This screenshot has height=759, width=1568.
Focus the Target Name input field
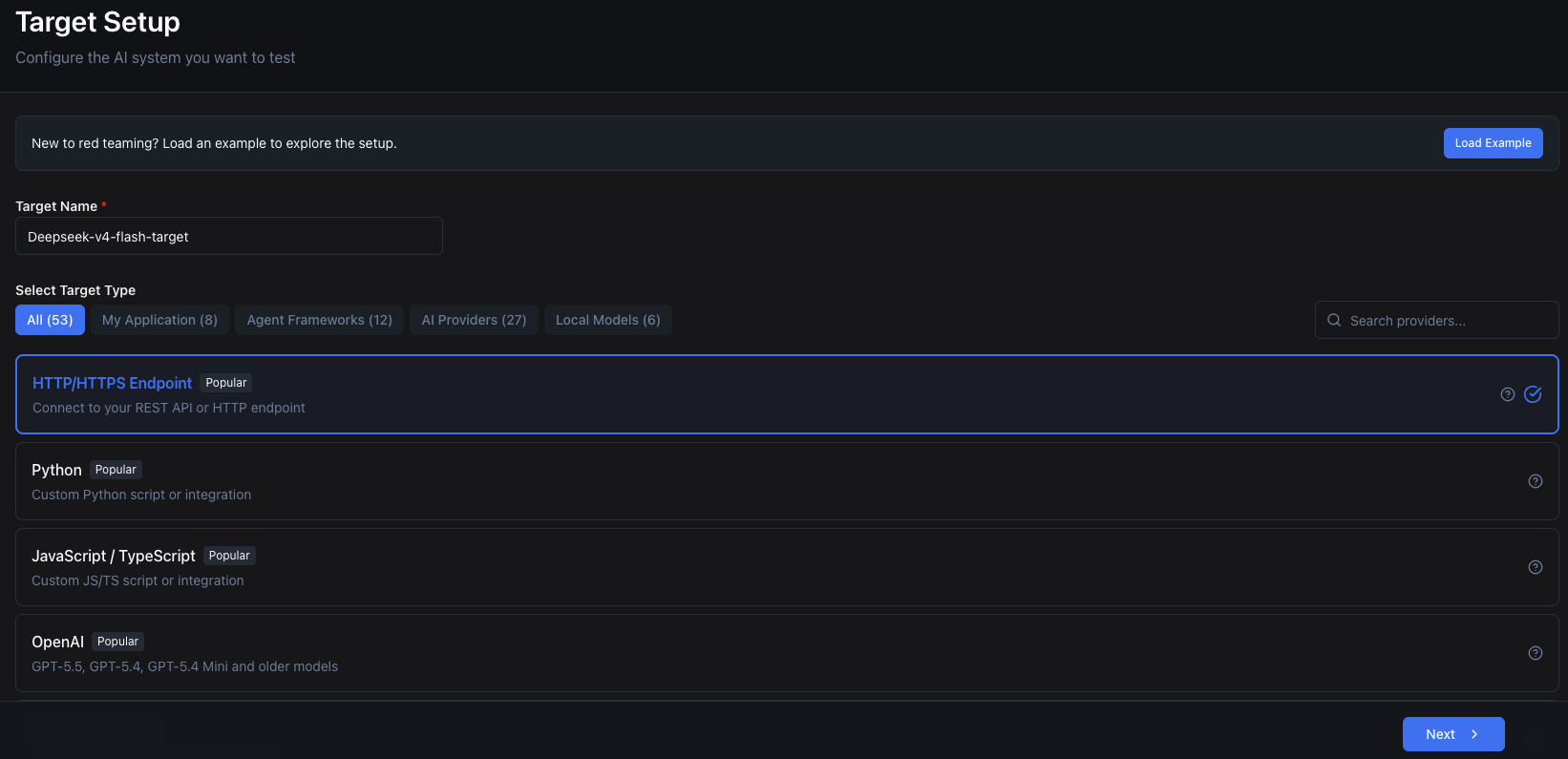click(229, 236)
